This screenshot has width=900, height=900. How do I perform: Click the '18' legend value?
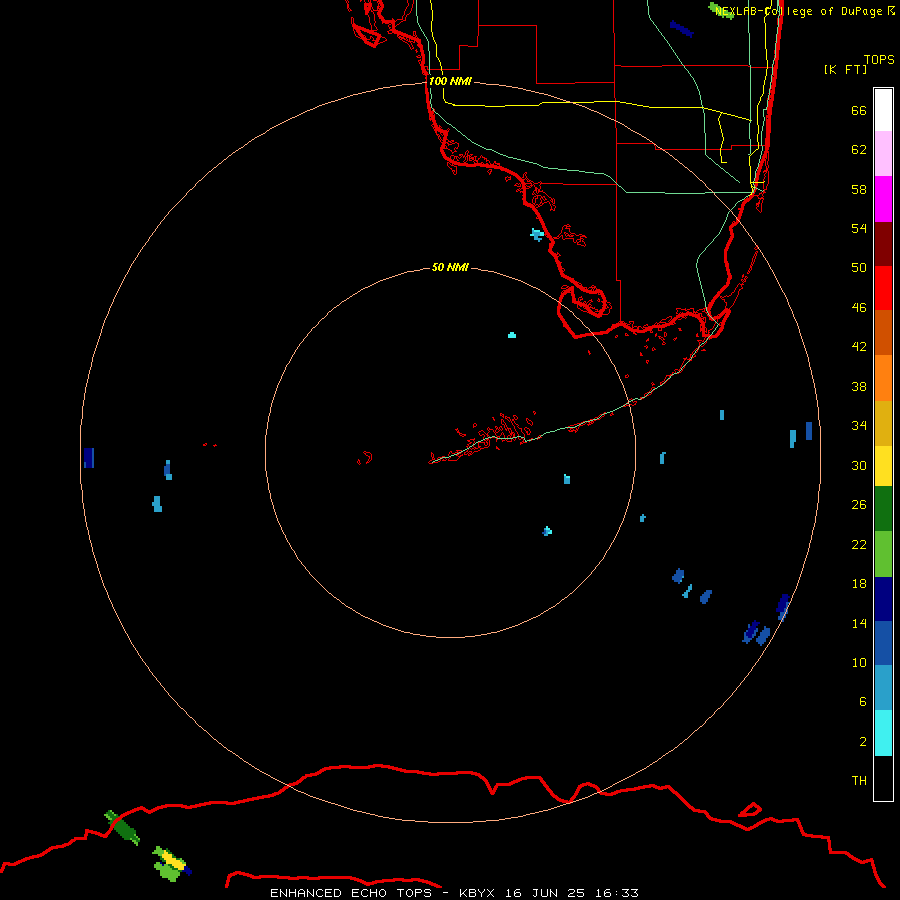pos(859,584)
